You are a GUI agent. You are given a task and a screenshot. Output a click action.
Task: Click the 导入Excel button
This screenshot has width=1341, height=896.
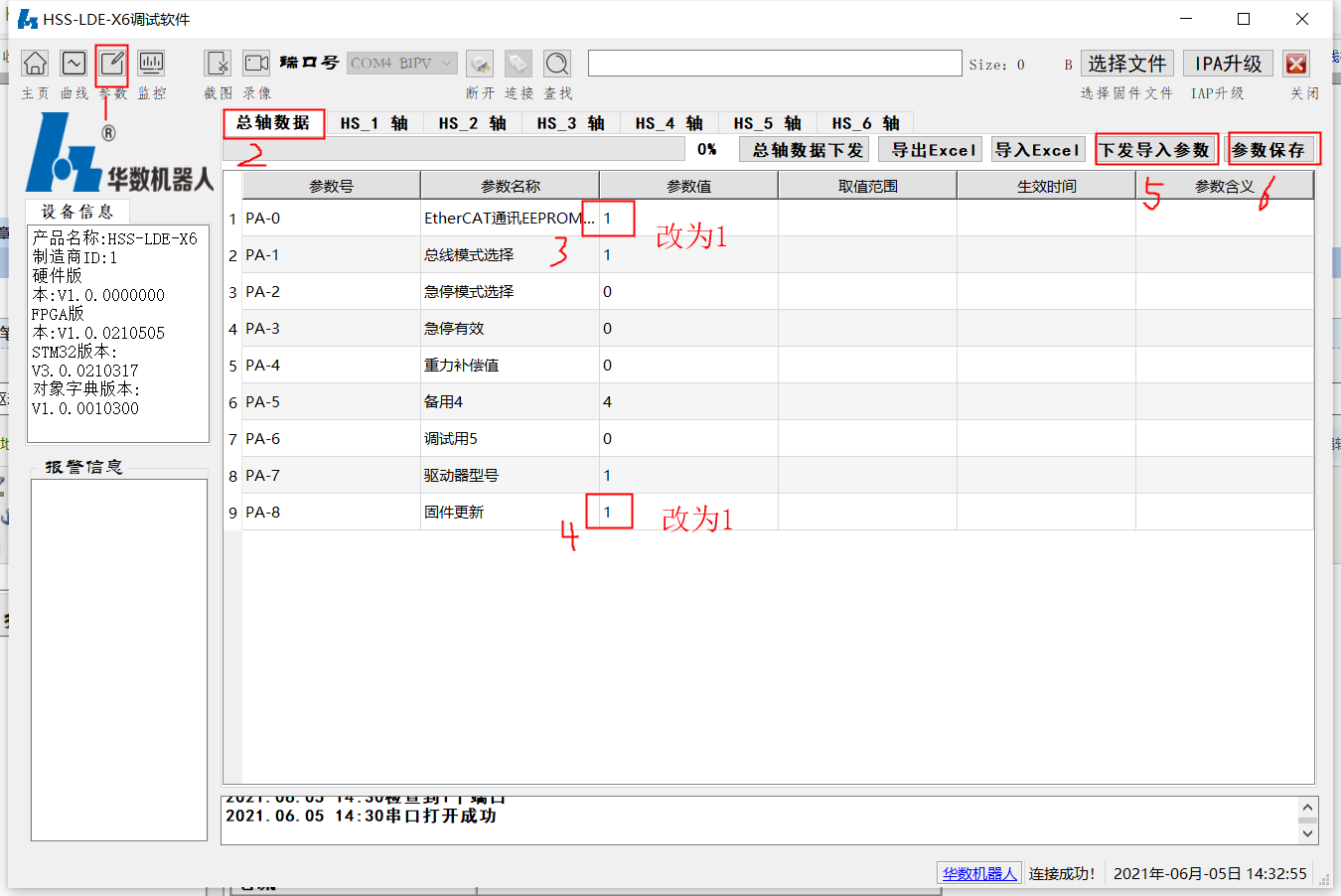(x=1037, y=150)
